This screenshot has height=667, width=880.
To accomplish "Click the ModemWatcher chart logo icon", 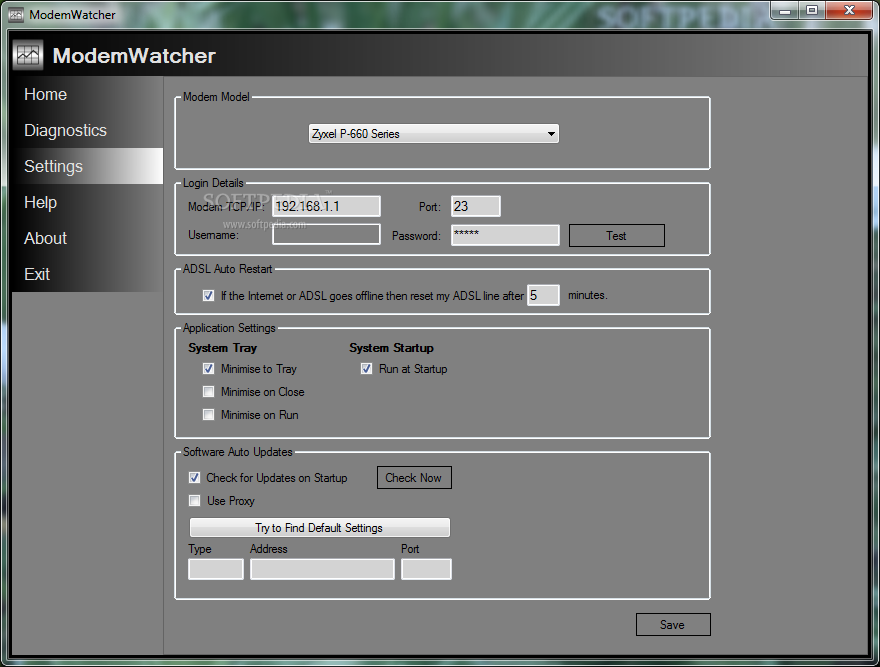I will click(x=28, y=56).
